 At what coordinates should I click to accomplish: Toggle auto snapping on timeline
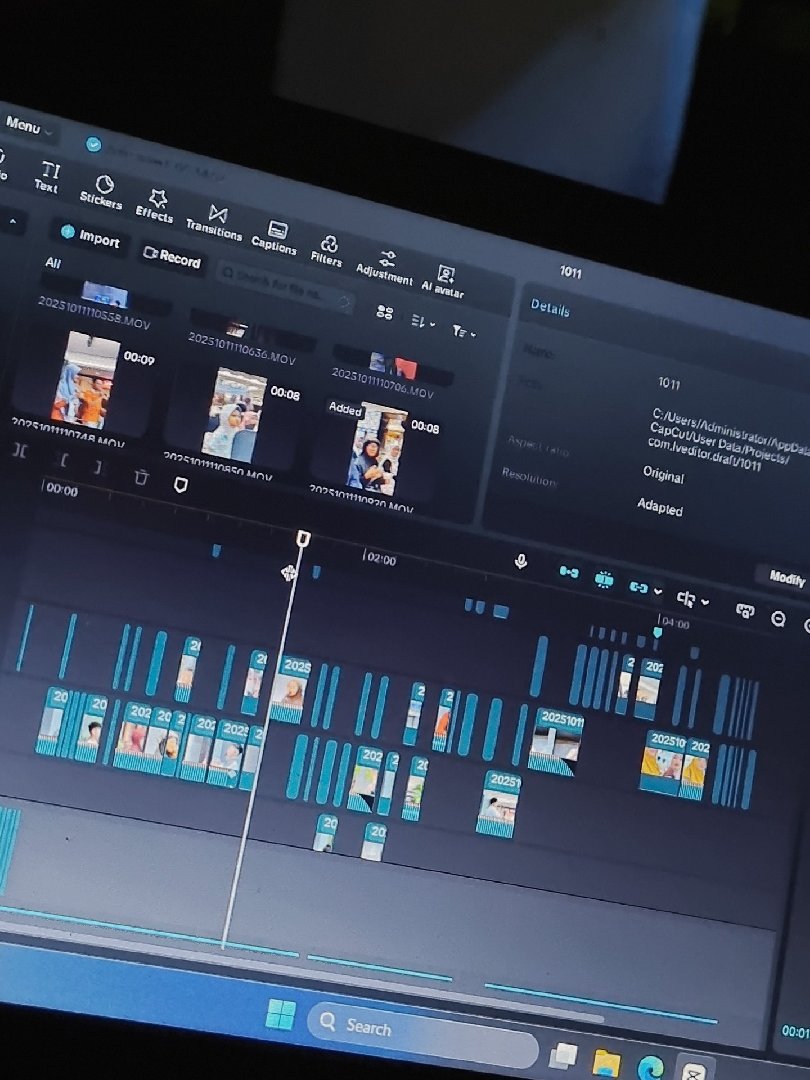pyautogui.click(x=603, y=579)
